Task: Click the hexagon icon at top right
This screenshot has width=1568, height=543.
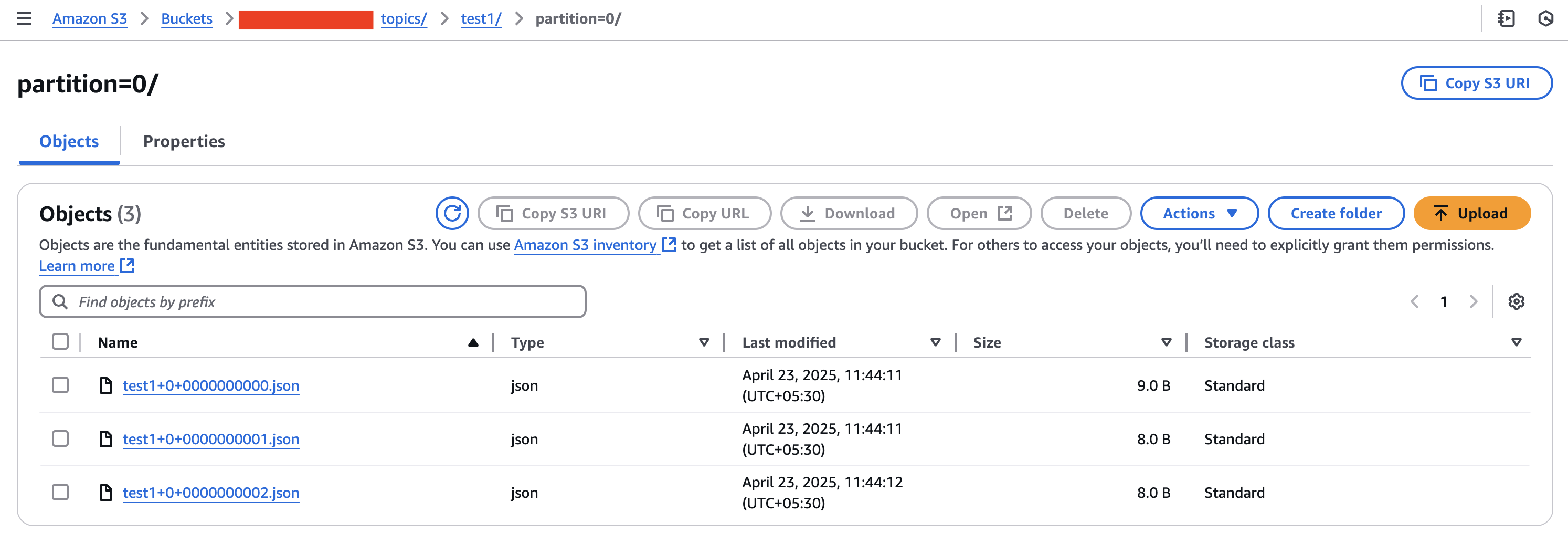Action: point(1545,19)
